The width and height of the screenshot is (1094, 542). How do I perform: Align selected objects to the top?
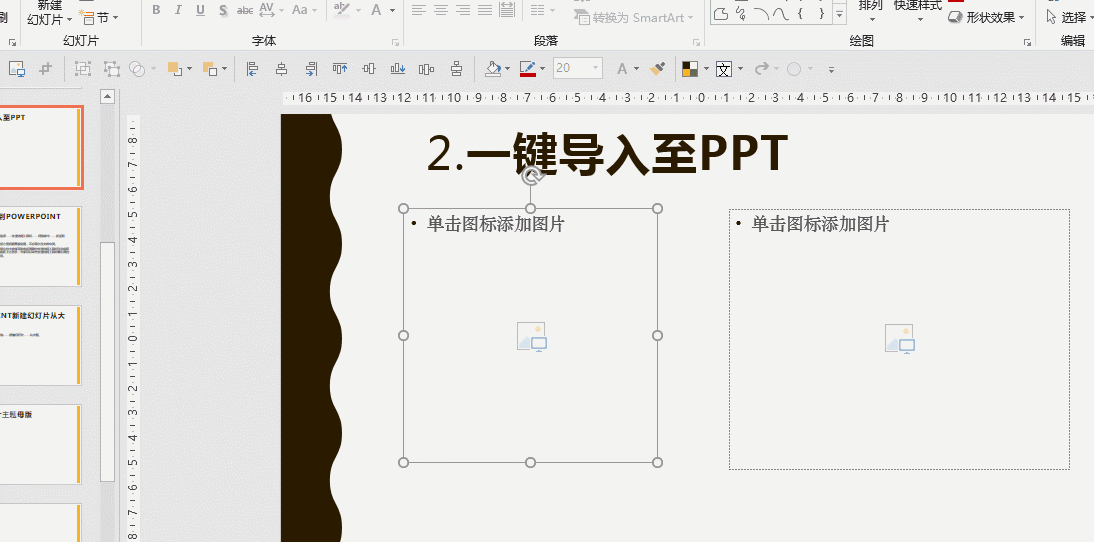pos(340,68)
